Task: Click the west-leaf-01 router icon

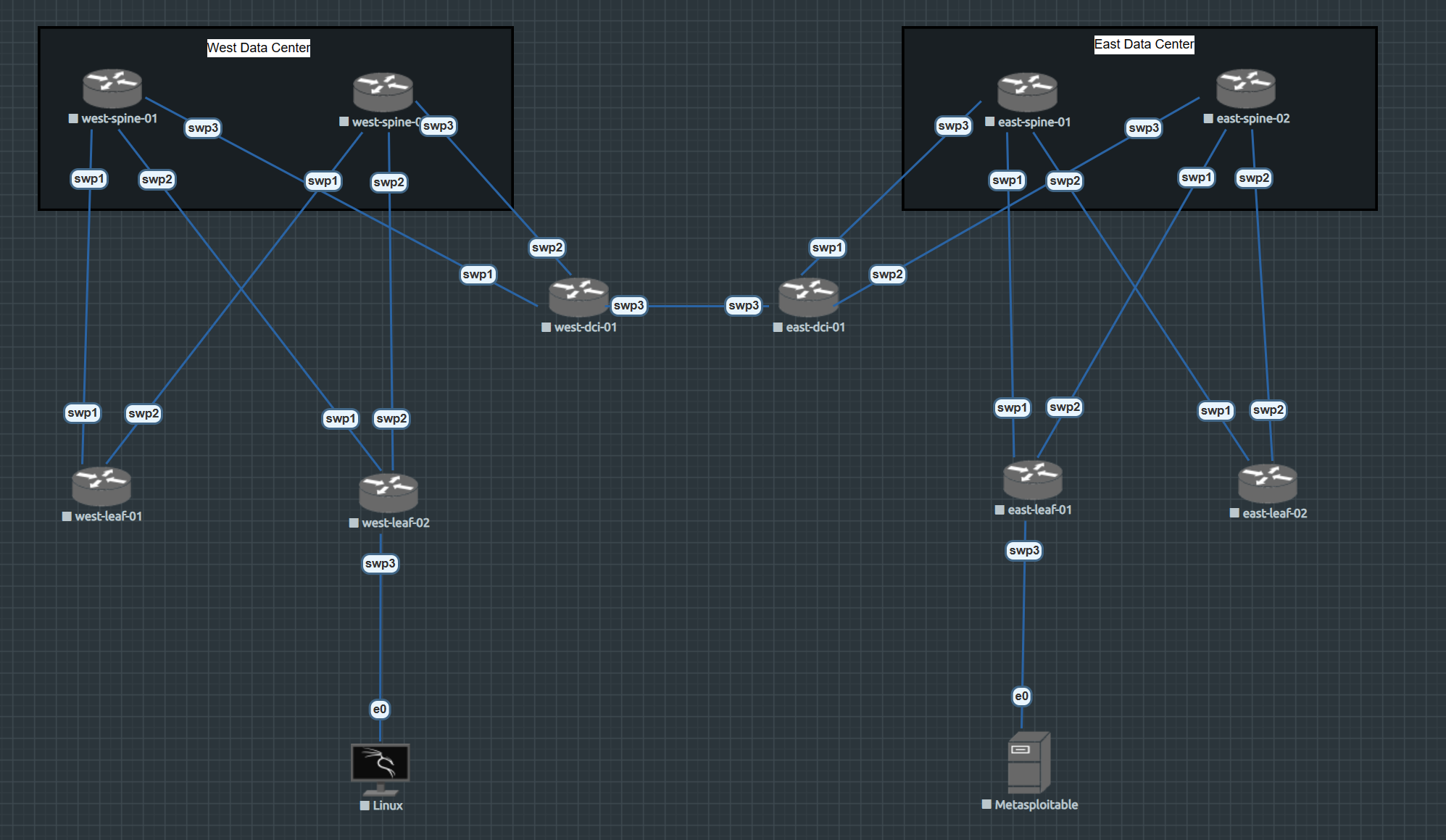Action: tap(101, 486)
